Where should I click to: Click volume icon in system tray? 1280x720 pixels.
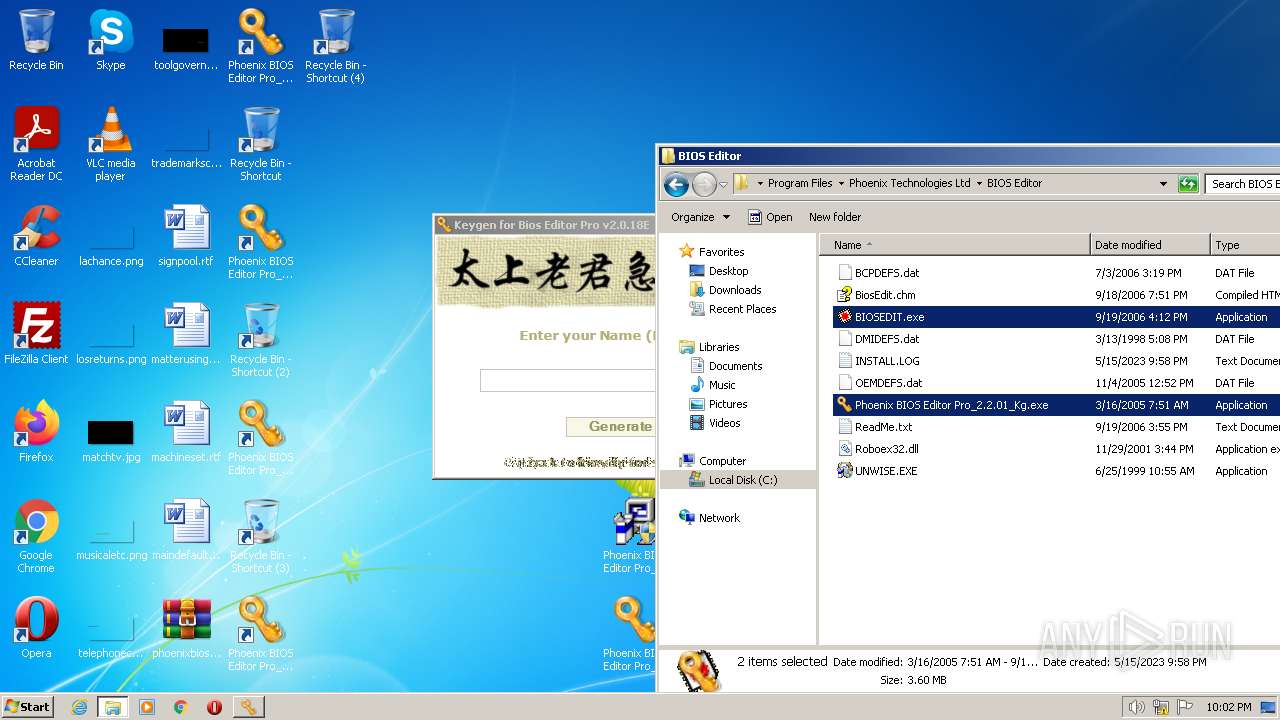pyautogui.click(x=1136, y=707)
